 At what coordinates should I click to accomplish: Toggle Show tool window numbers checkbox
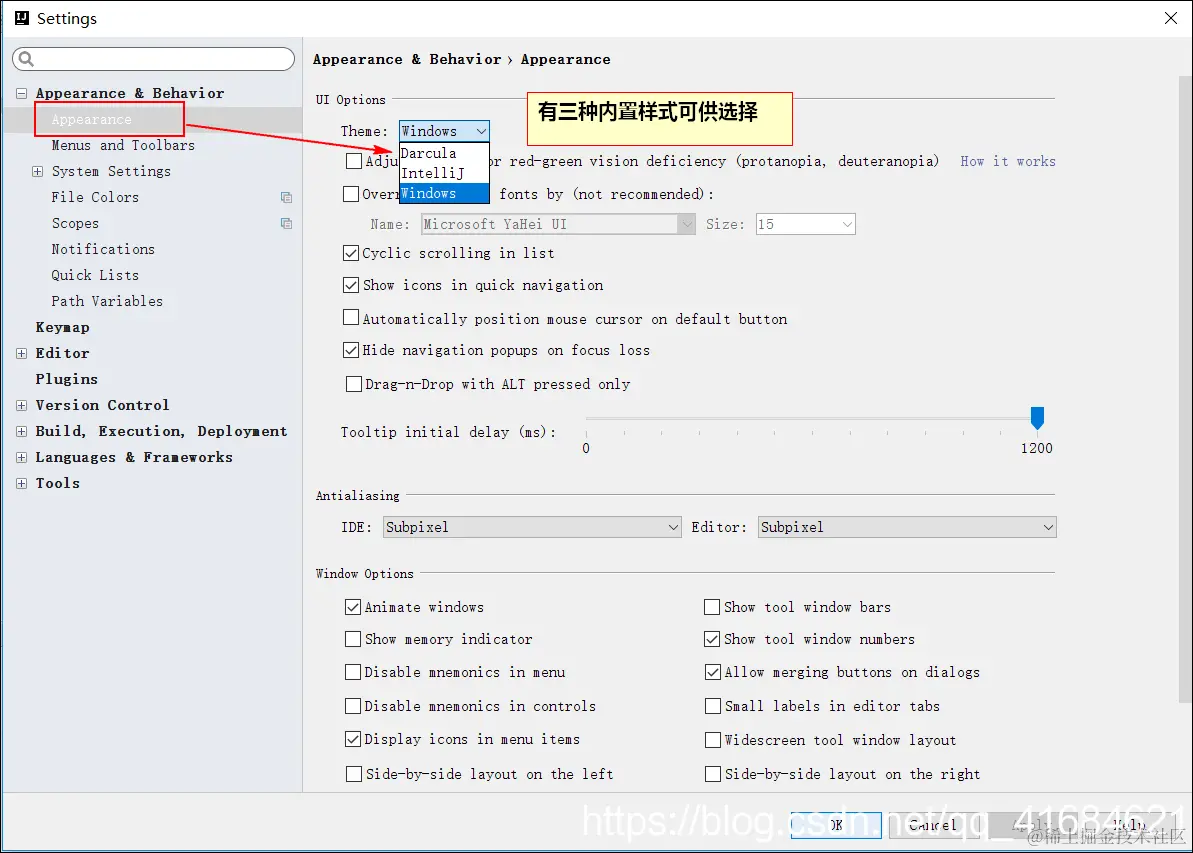coord(712,639)
